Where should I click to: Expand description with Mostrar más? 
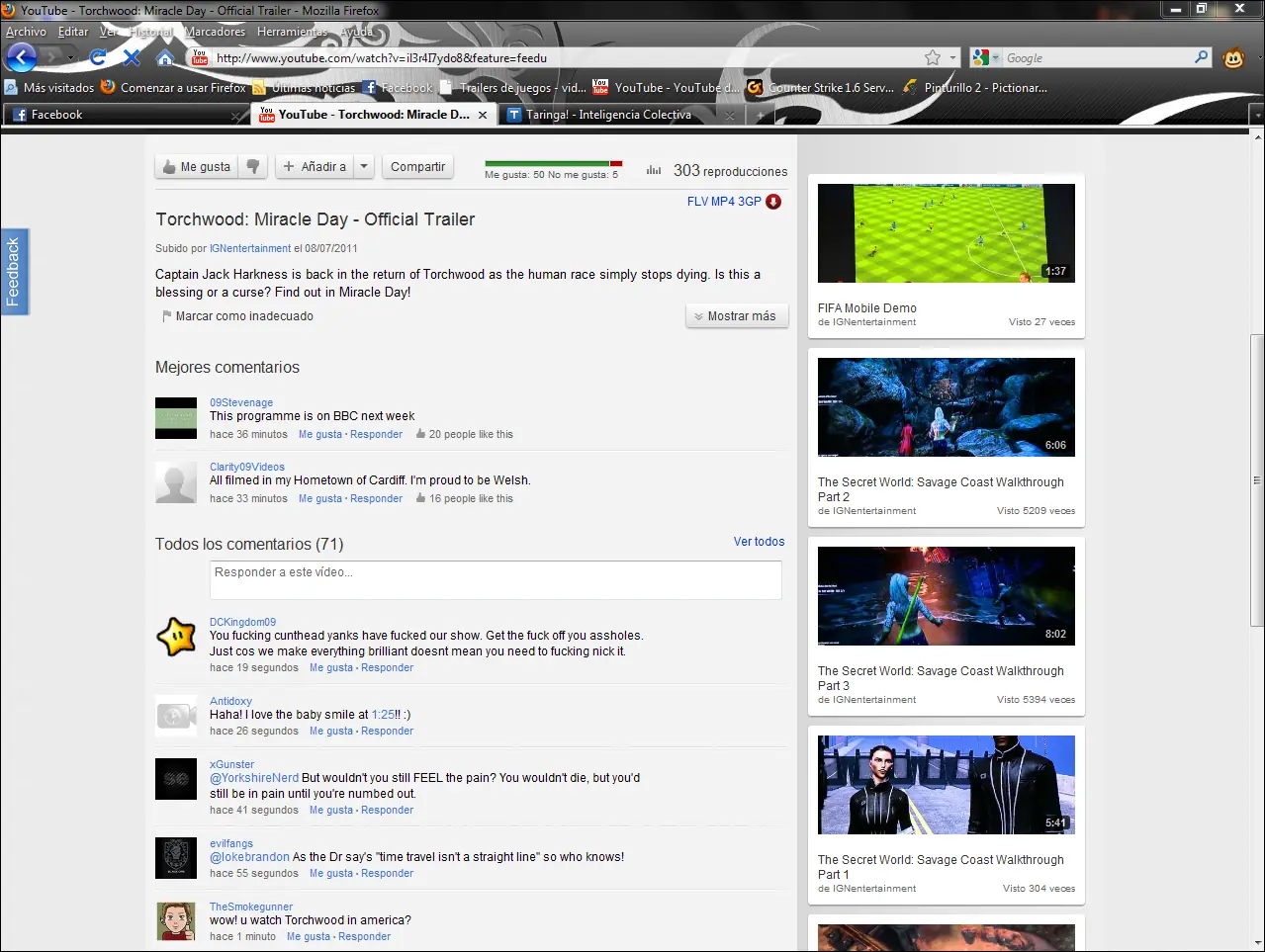tap(737, 316)
